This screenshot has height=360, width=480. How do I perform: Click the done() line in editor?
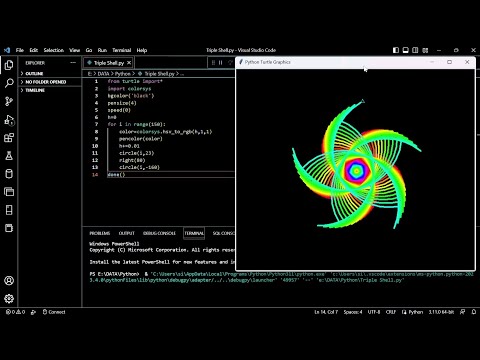point(116,175)
